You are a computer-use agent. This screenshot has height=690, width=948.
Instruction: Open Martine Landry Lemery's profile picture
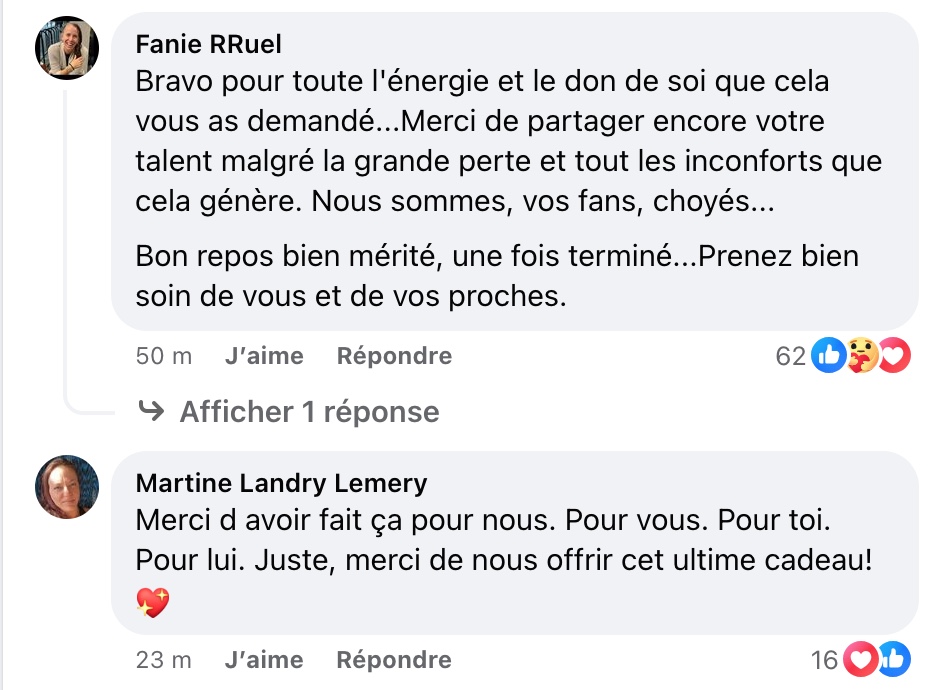coord(67,487)
